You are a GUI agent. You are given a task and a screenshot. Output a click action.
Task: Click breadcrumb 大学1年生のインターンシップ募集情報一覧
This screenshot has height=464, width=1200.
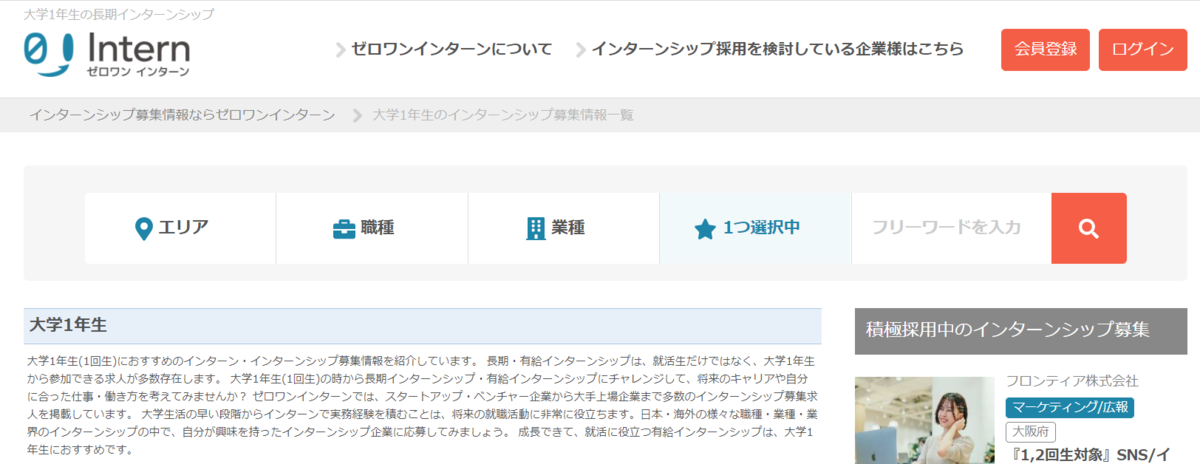[x=503, y=115]
